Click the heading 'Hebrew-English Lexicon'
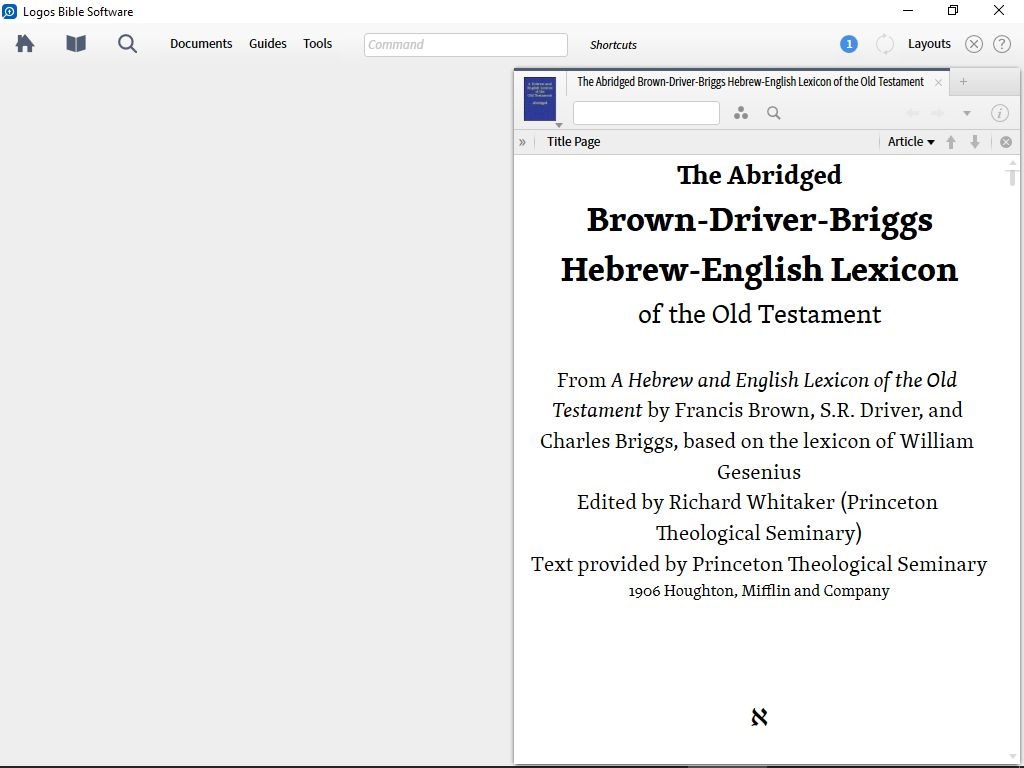Screen dimensions: 1024x768 pos(760,269)
